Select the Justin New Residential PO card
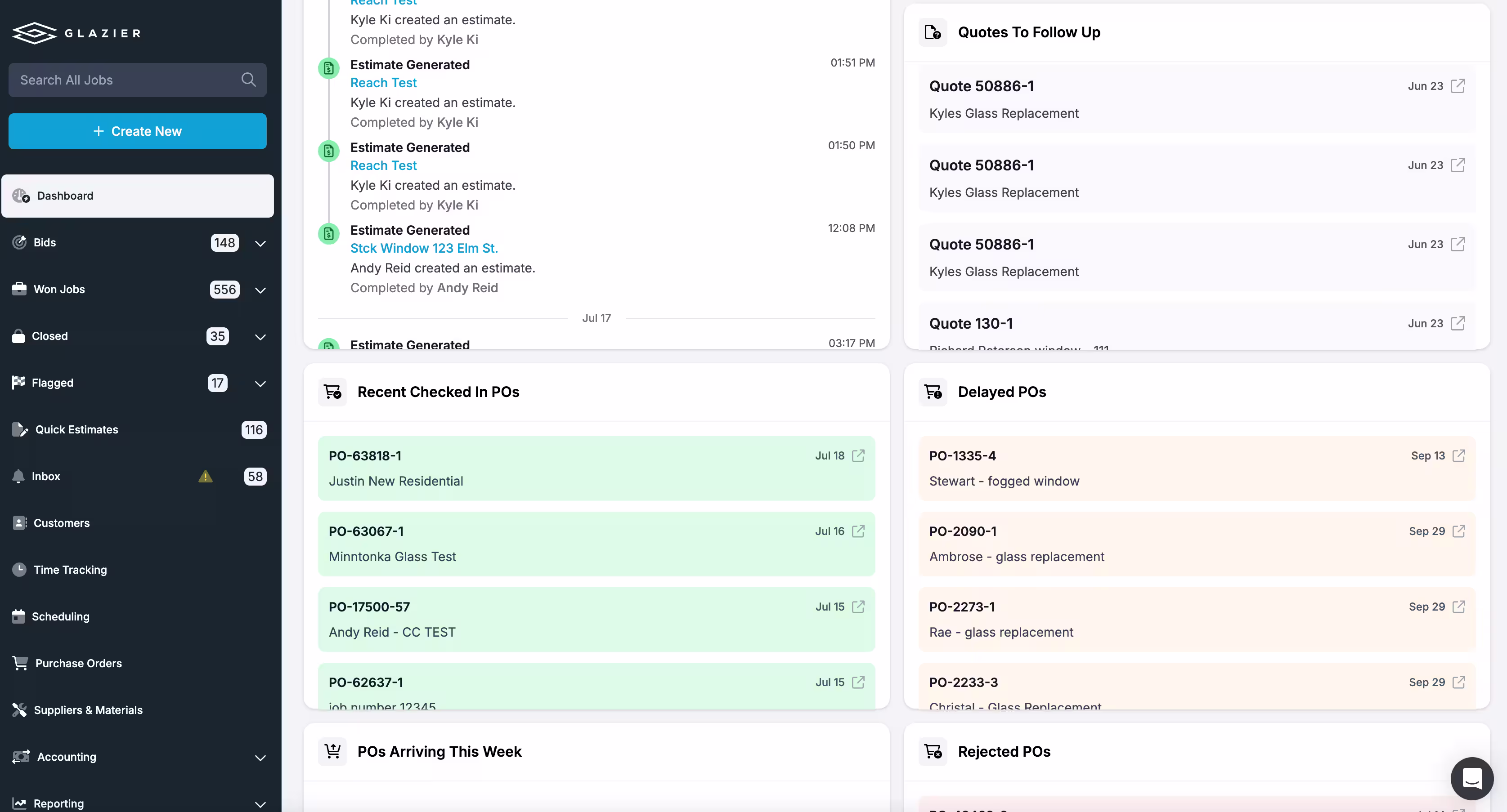Screen dimensions: 1507x812 pyautogui.click(x=596, y=468)
